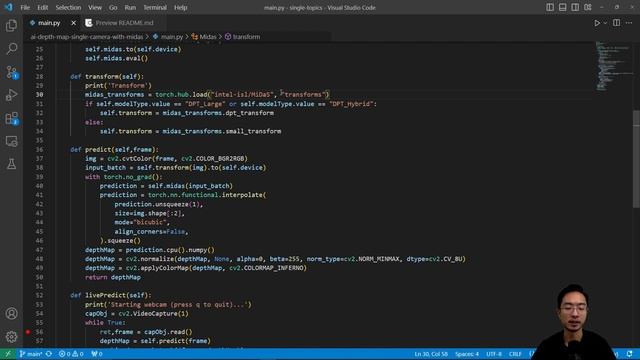Open the Run and Debug view
This screenshot has width=640, height=360.
(x=11, y=95)
